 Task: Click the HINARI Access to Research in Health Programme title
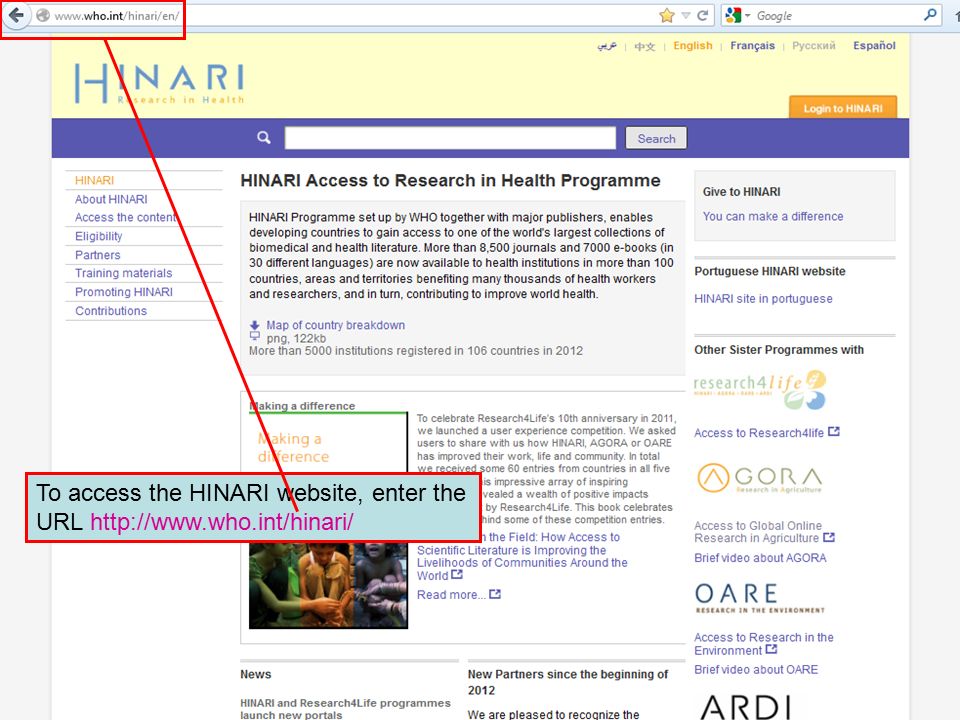point(450,181)
